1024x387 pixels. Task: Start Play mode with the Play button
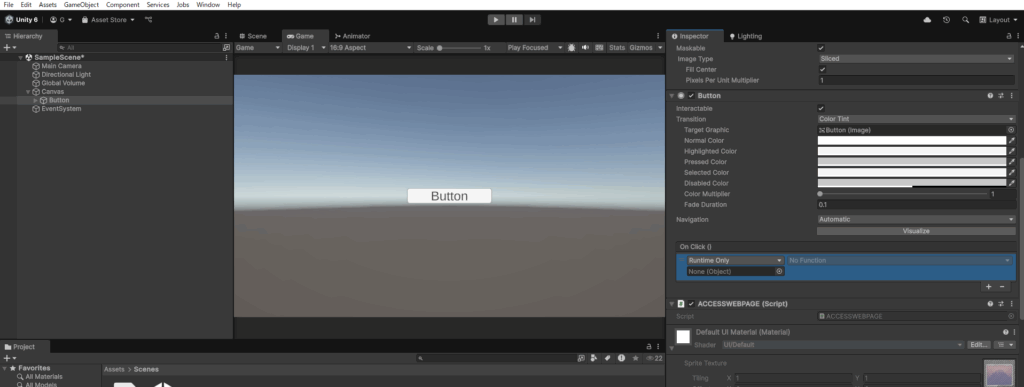[496, 20]
